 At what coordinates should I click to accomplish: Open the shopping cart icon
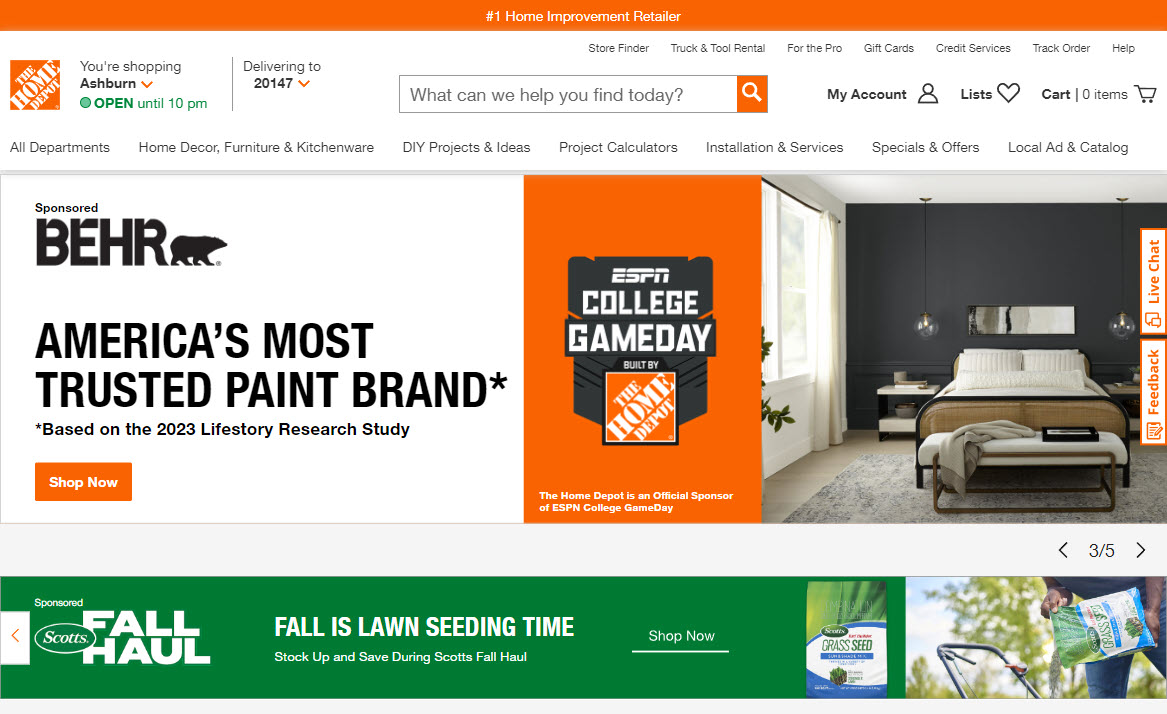1145,94
